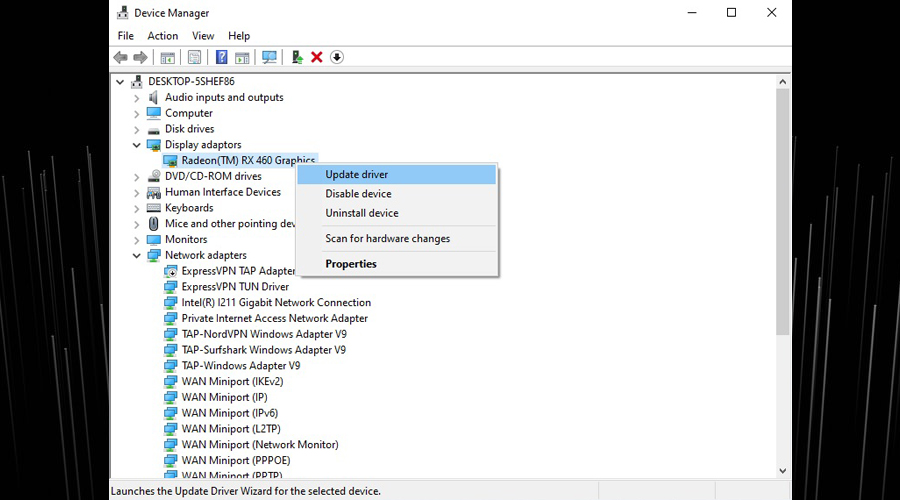The height and width of the screenshot is (500, 900).
Task: Select Radeon(TM) RX 460 Graphics
Action: pyautogui.click(x=248, y=160)
